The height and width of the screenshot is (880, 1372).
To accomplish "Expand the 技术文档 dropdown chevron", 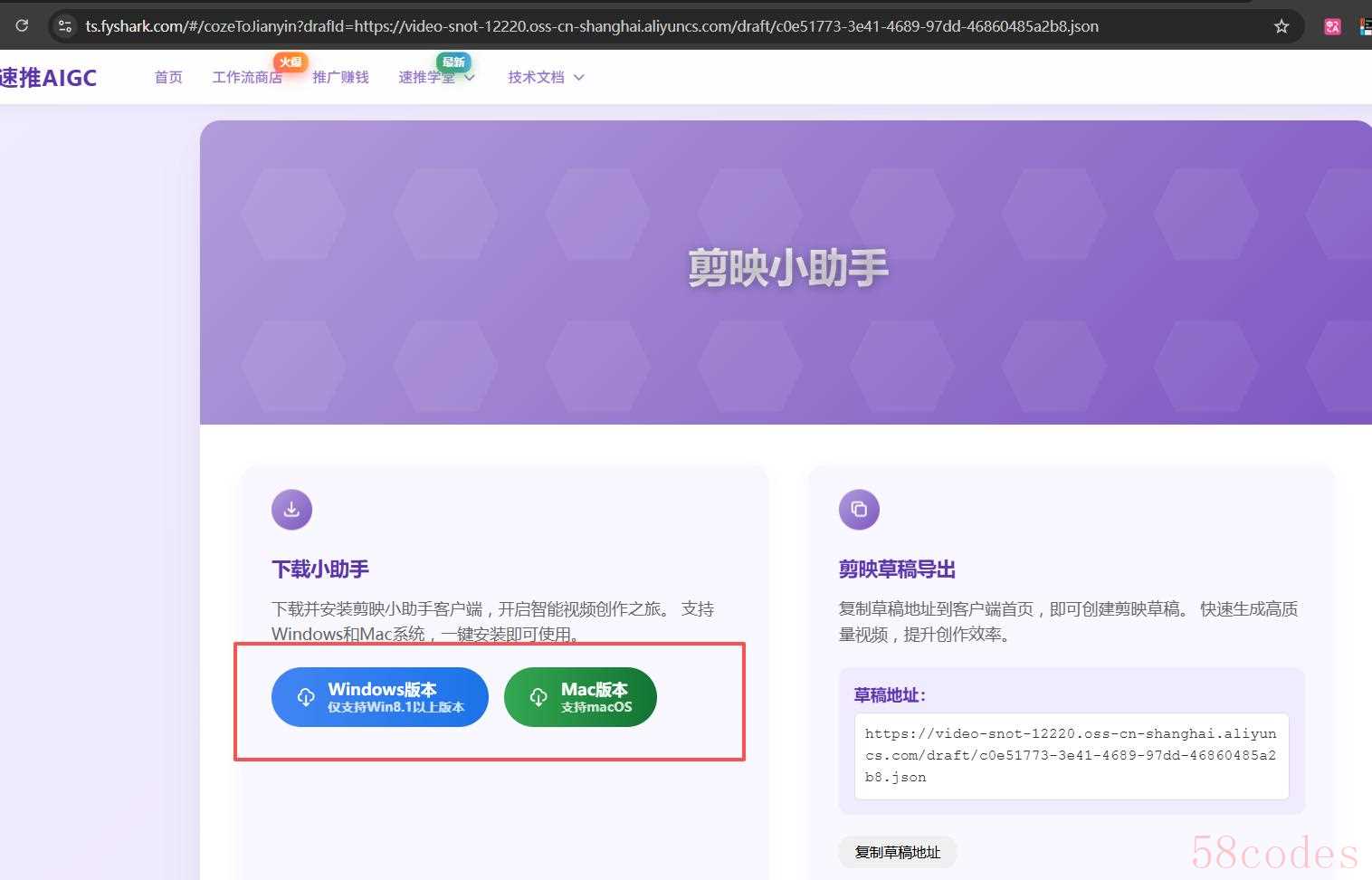I will (x=579, y=78).
